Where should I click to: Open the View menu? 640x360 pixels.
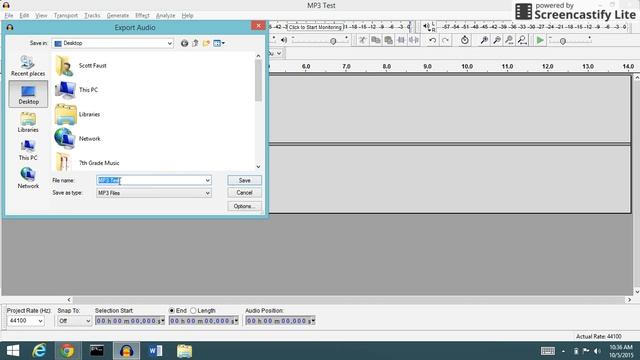pos(41,16)
